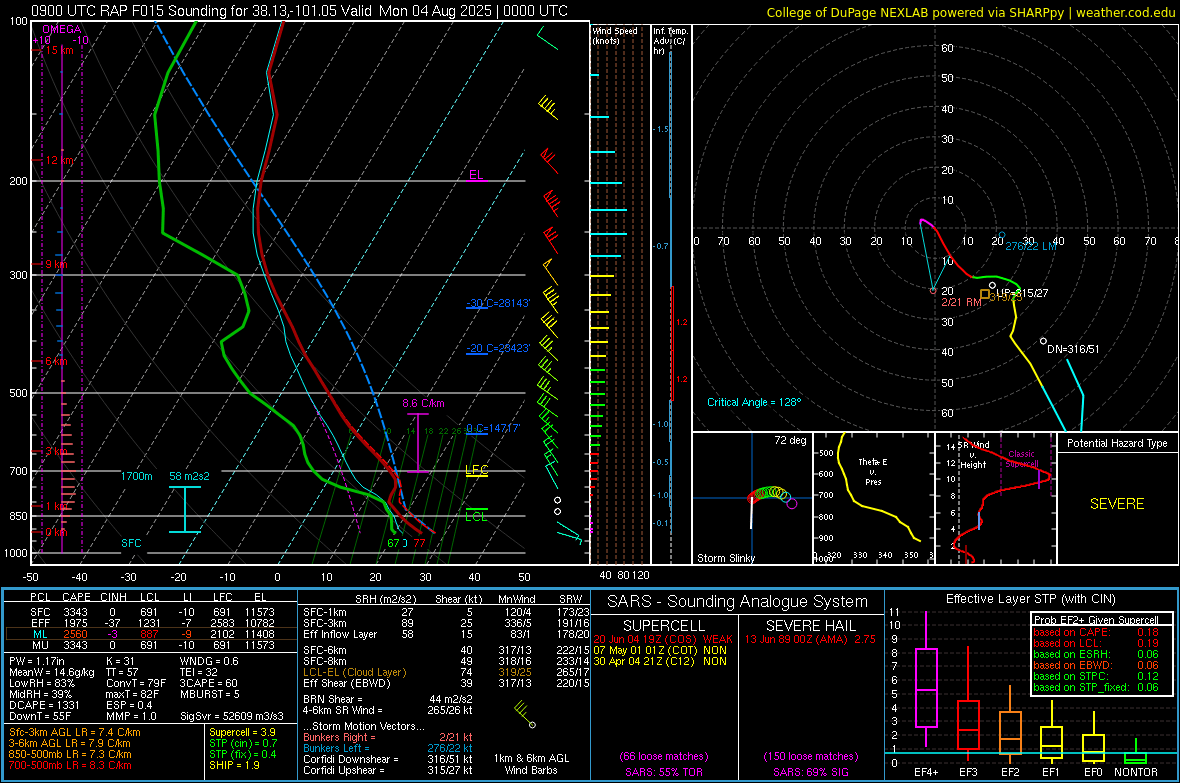Click the DCAPE = 1331 value
This screenshot has width=1180, height=783.
click(44, 705)
